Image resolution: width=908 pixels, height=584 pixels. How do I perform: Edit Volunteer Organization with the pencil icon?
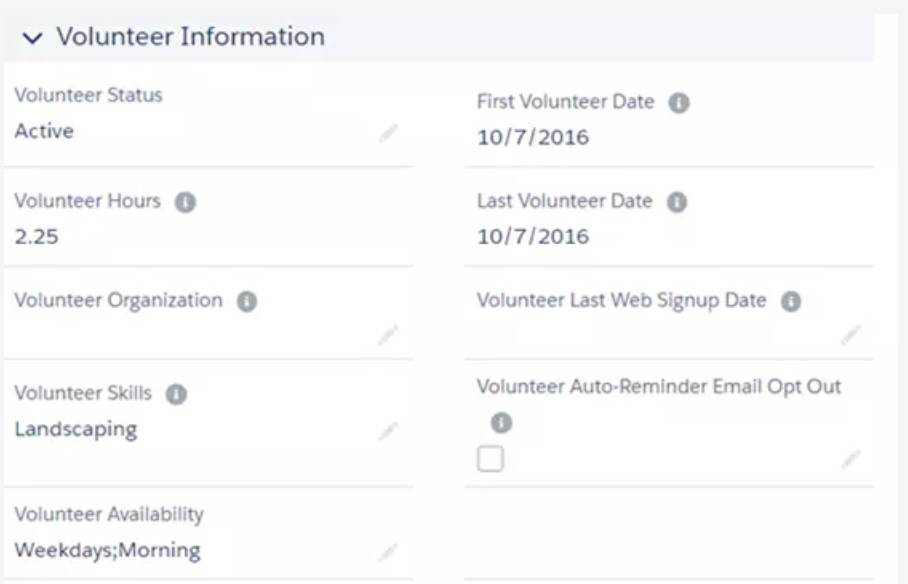click(388, 334)
